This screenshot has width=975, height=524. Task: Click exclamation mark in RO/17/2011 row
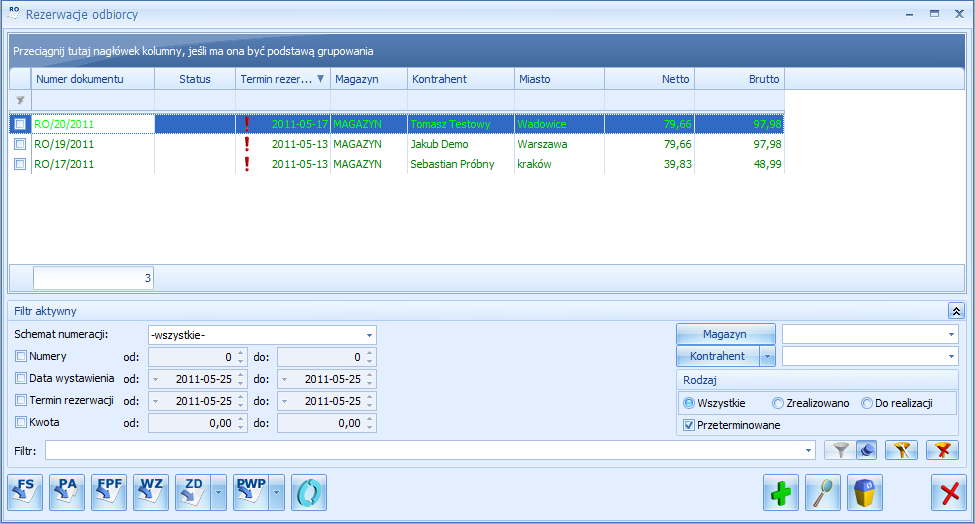tap(247, 163)
